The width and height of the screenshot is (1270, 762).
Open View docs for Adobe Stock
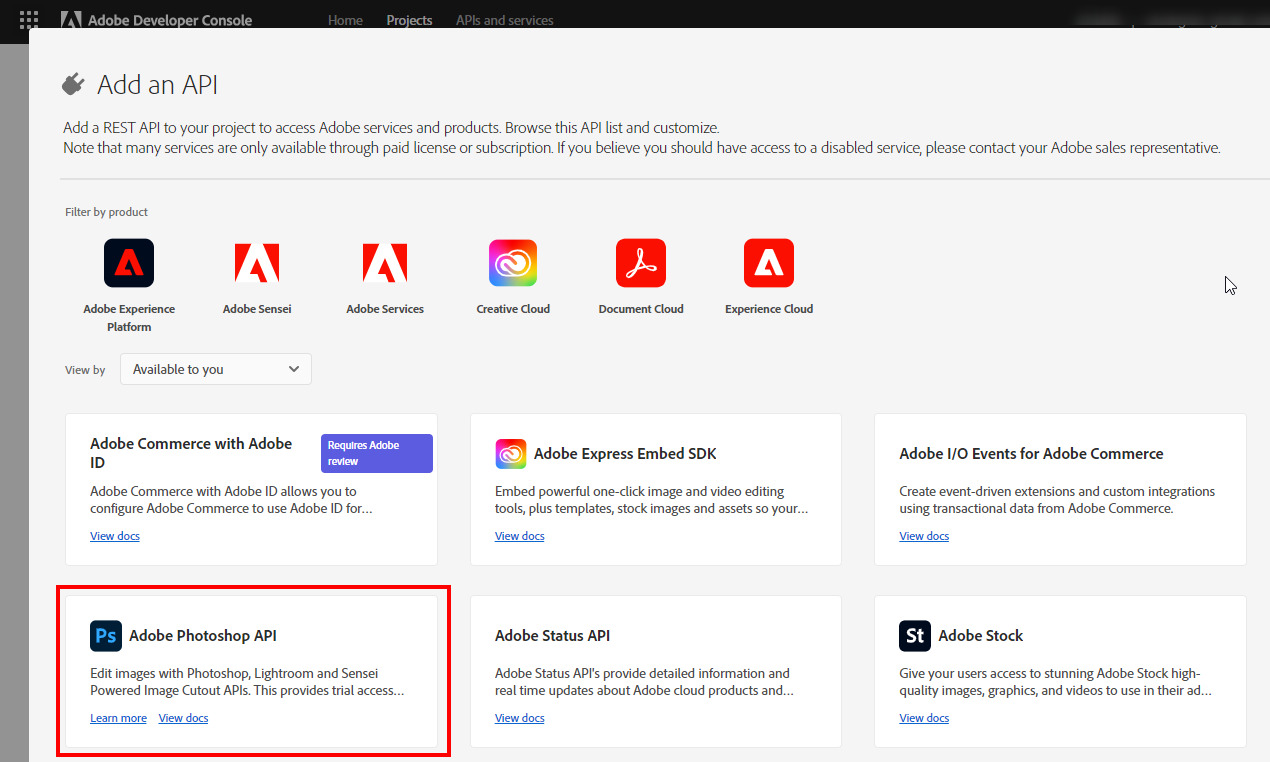pyautogui.click(x=924, y=718)
